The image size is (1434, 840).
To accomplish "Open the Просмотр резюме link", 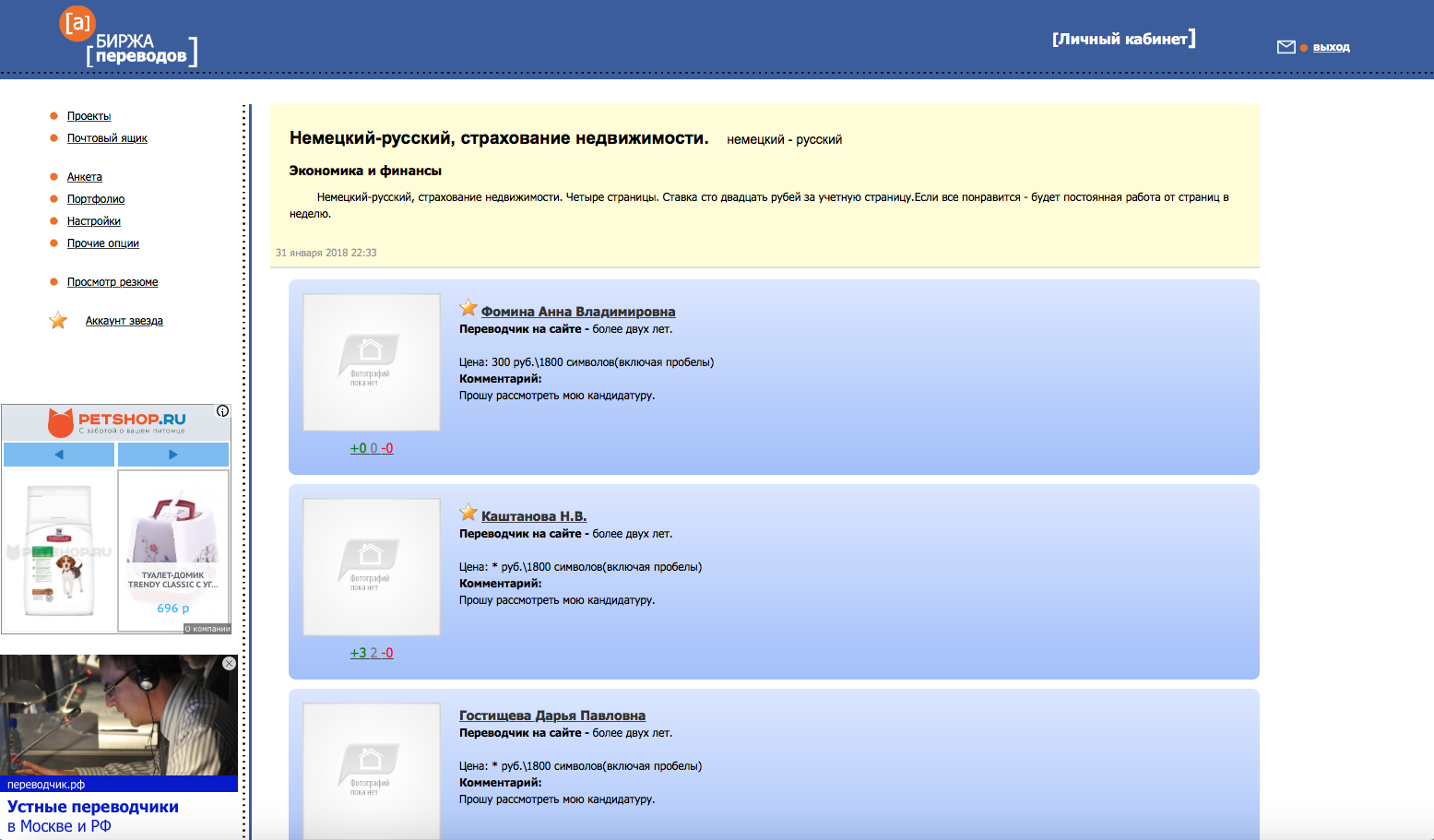I will [113, 281].
